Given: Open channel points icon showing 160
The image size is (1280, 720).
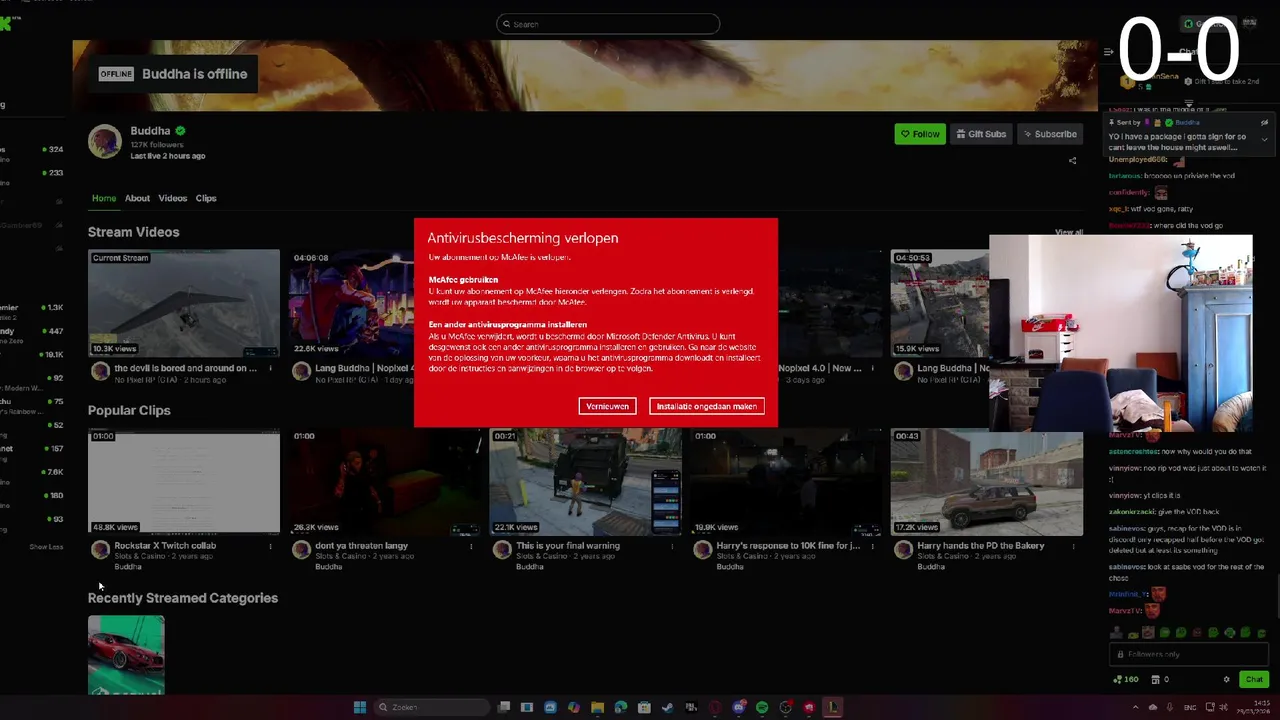Looking at the screenshot, I should click(x=1126, y=679).
